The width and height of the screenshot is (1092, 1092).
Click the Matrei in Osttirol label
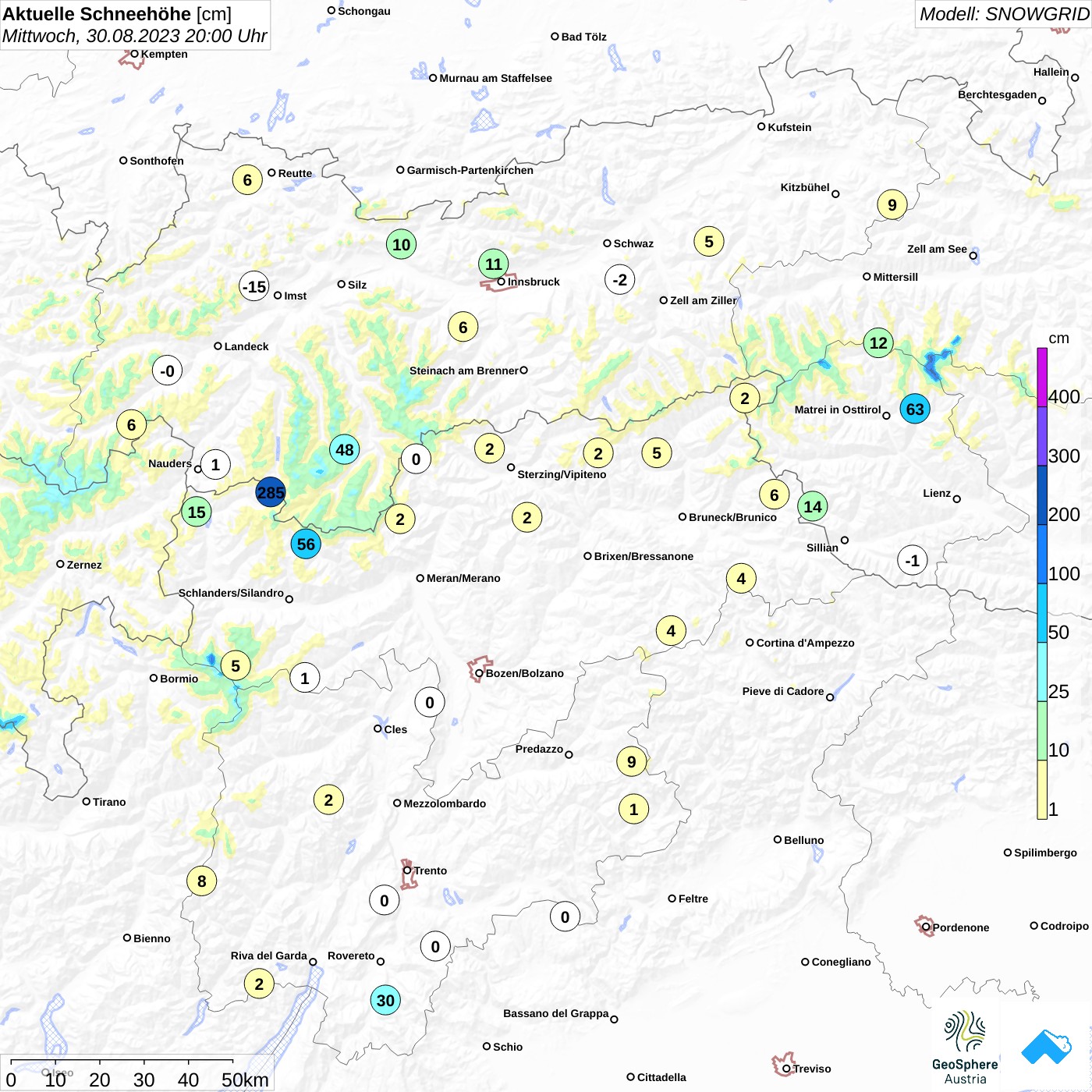(838, 409)
